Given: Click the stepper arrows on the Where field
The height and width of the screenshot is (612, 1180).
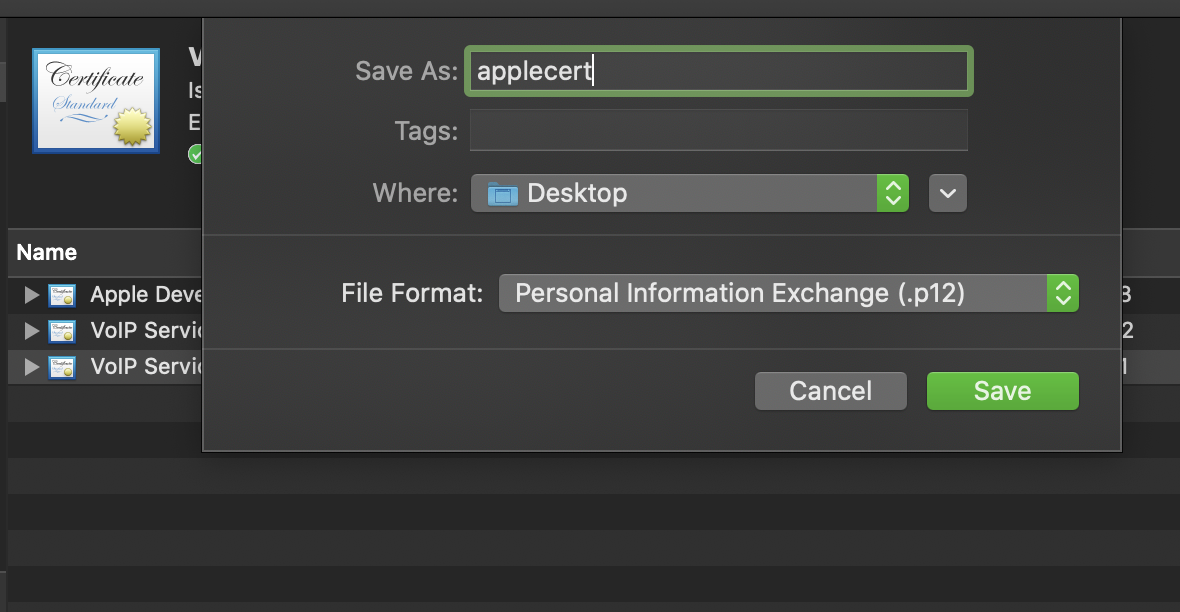Looking at the screenshot, I should pos(893,192).
